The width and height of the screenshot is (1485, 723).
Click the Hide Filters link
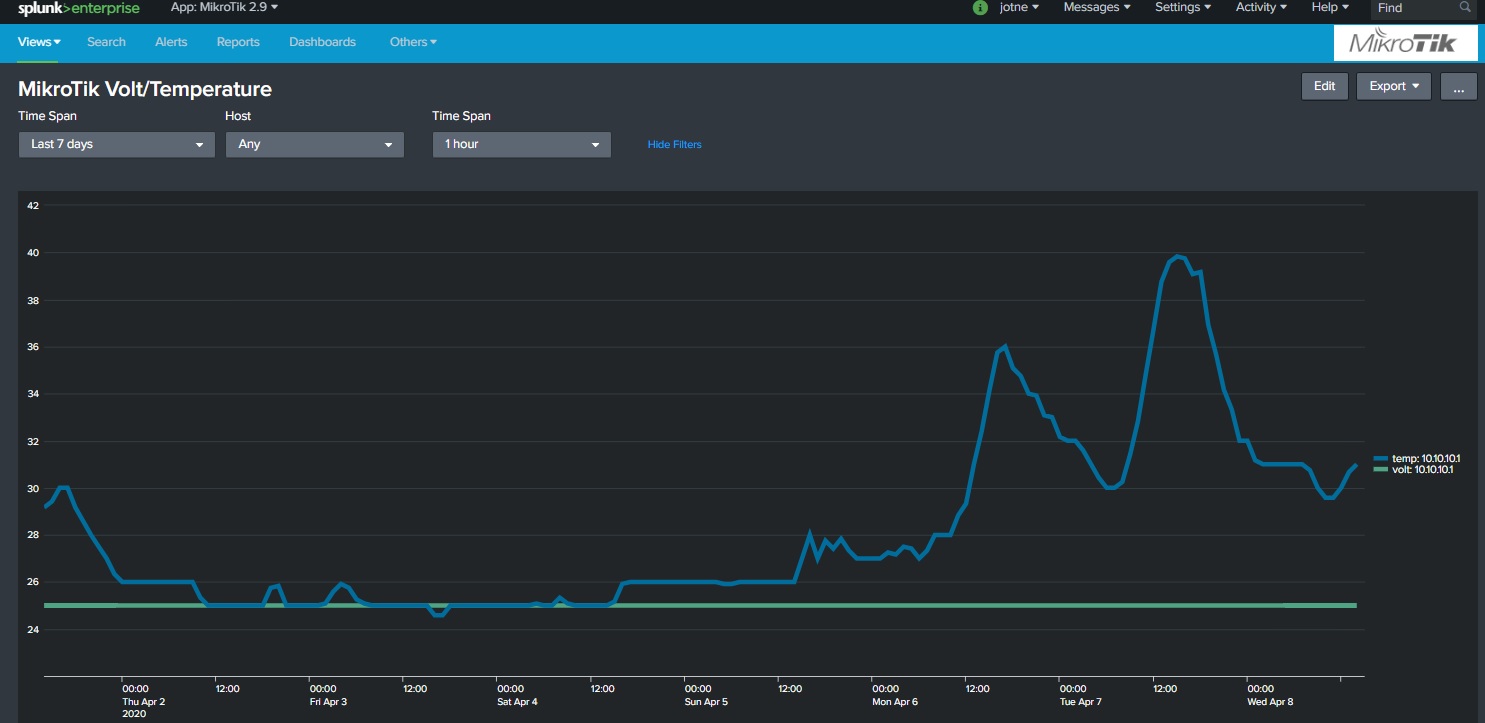click(675, 145)
